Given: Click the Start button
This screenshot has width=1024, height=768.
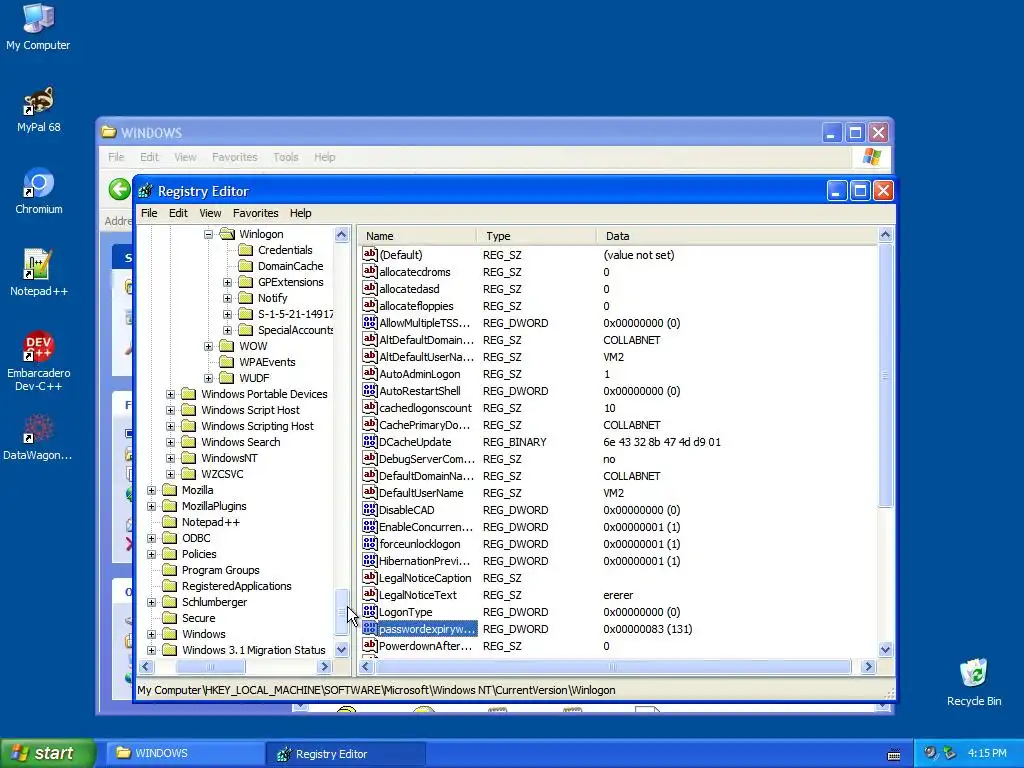Looking at the screenshot, I should pyautogui.click(x=48, y=754).
